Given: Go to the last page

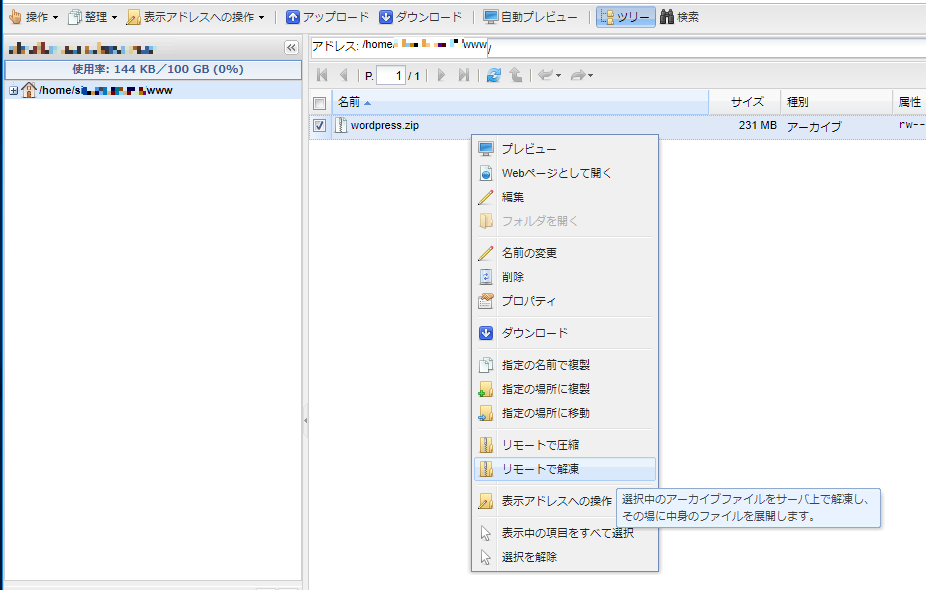Looking at the screenshot, I should (x=464, y=75).
